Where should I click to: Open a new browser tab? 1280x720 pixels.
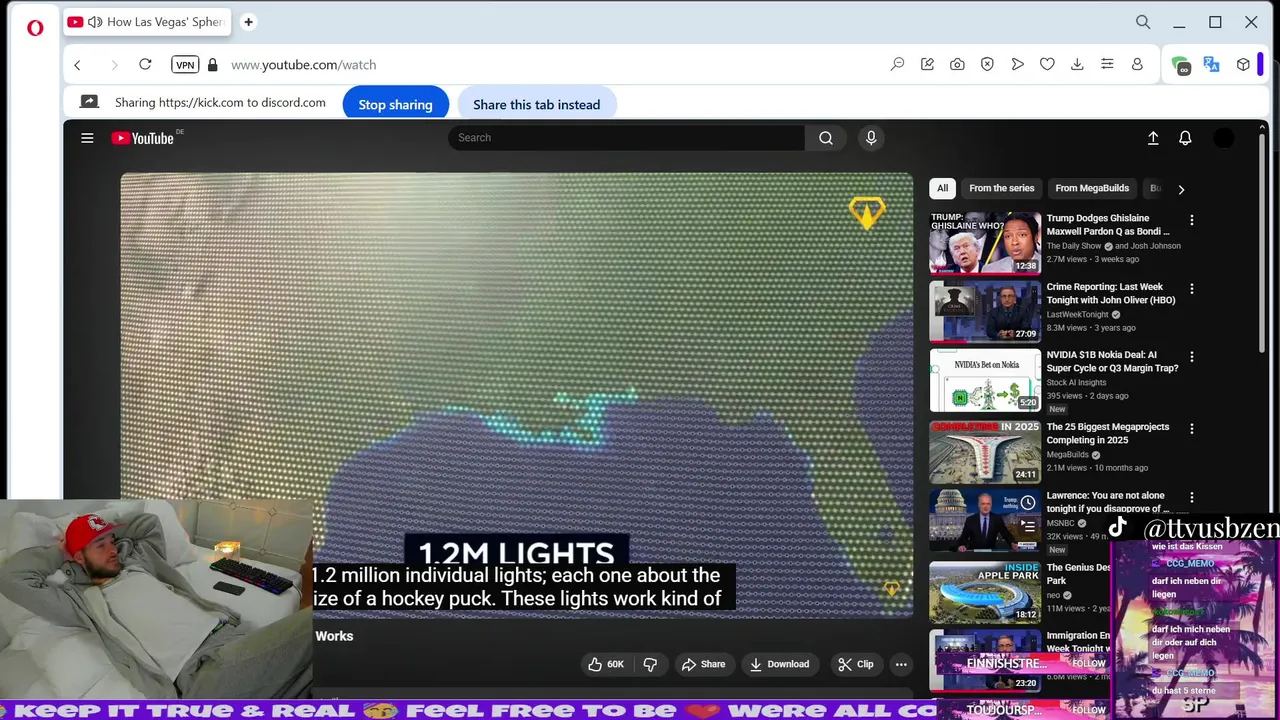coord(248,22)
